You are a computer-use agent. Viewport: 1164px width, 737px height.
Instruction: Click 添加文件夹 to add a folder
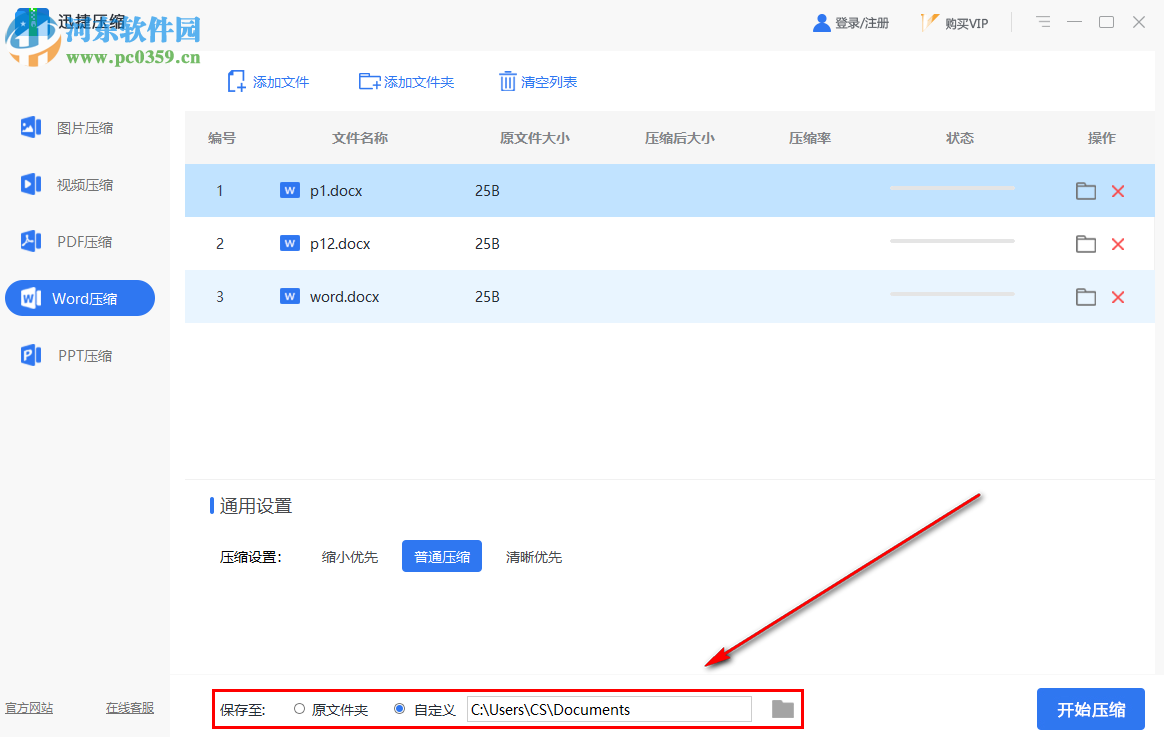[x=406, y=81]
